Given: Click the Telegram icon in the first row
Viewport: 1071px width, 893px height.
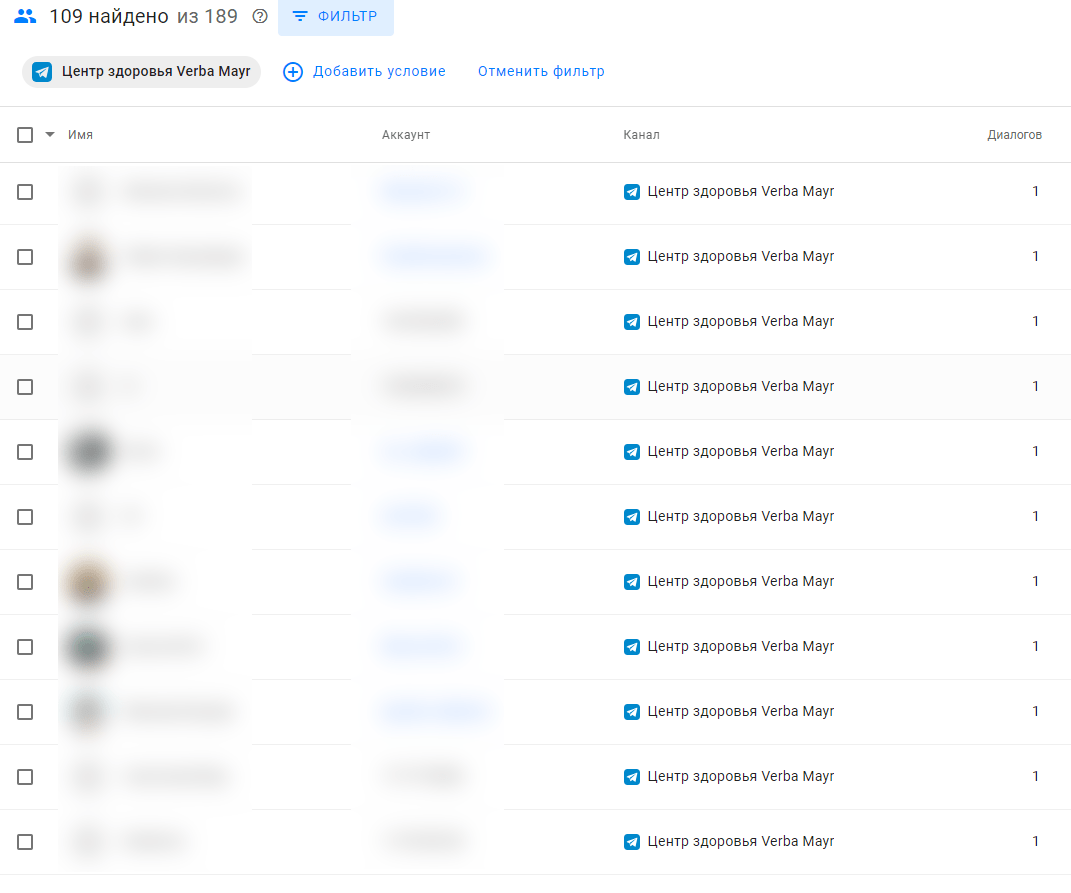Looking at the screenshot, I should click(x=632, y=192).
